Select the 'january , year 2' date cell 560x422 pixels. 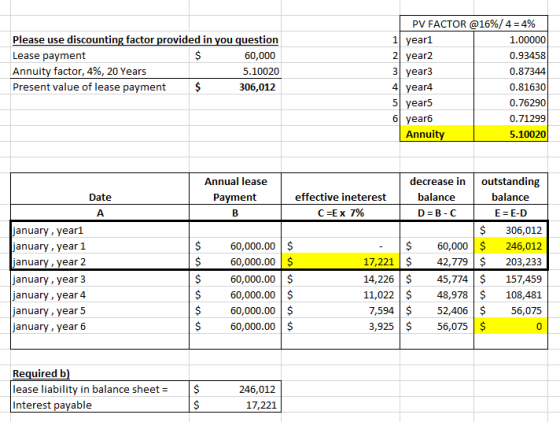tap(100, 262)
